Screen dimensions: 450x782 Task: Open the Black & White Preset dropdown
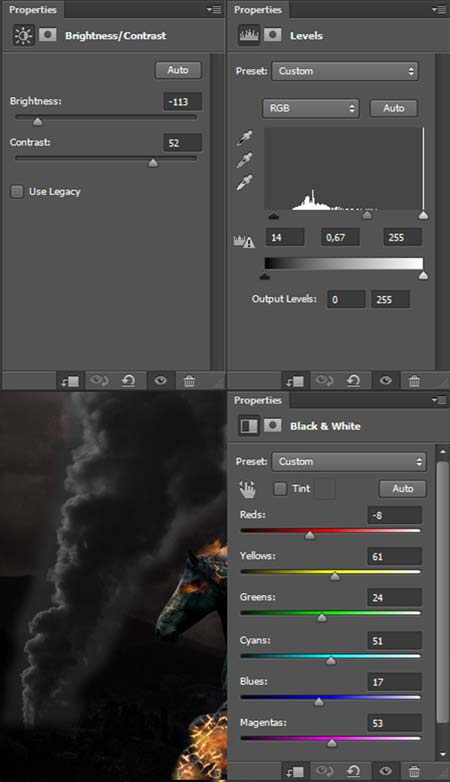point(349,462)
